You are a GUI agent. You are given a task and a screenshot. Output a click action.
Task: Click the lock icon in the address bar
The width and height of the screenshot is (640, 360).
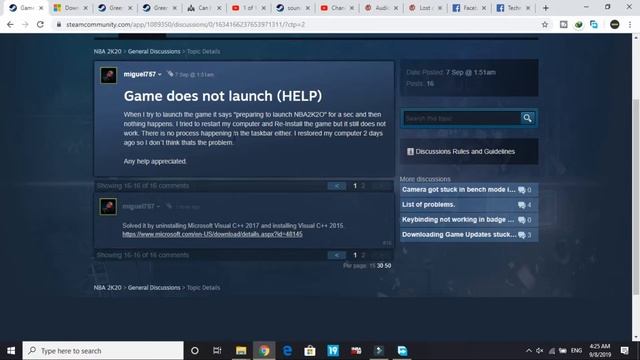tap(59, 24)
